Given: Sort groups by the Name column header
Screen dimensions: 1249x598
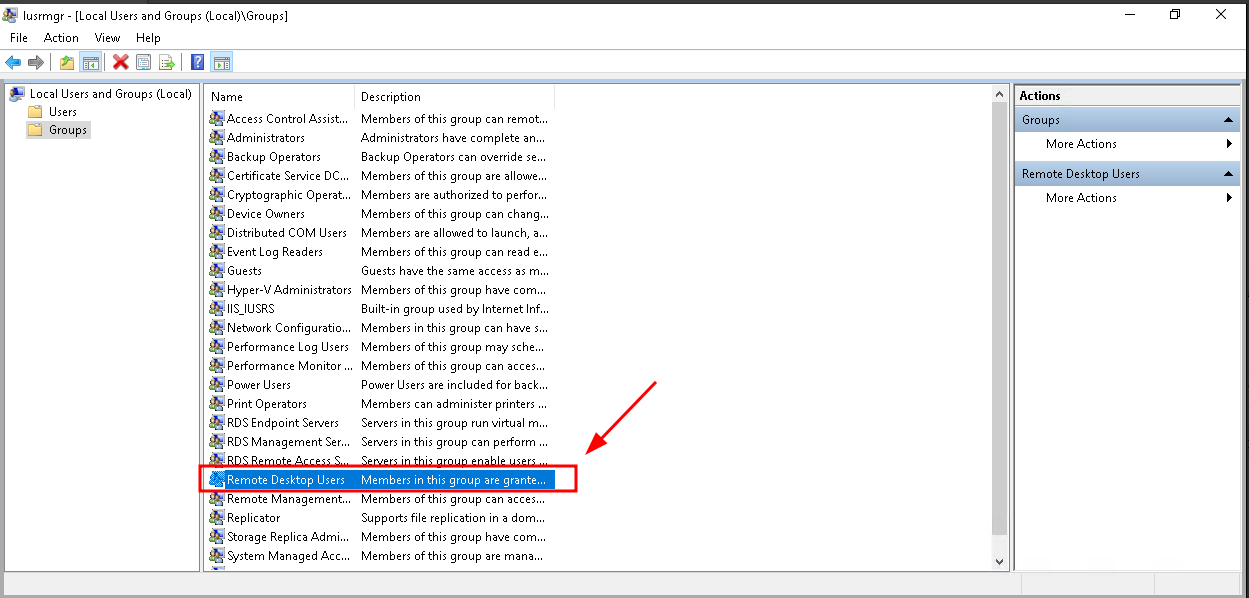Looking at the screenshot, I should click(279, 97).
